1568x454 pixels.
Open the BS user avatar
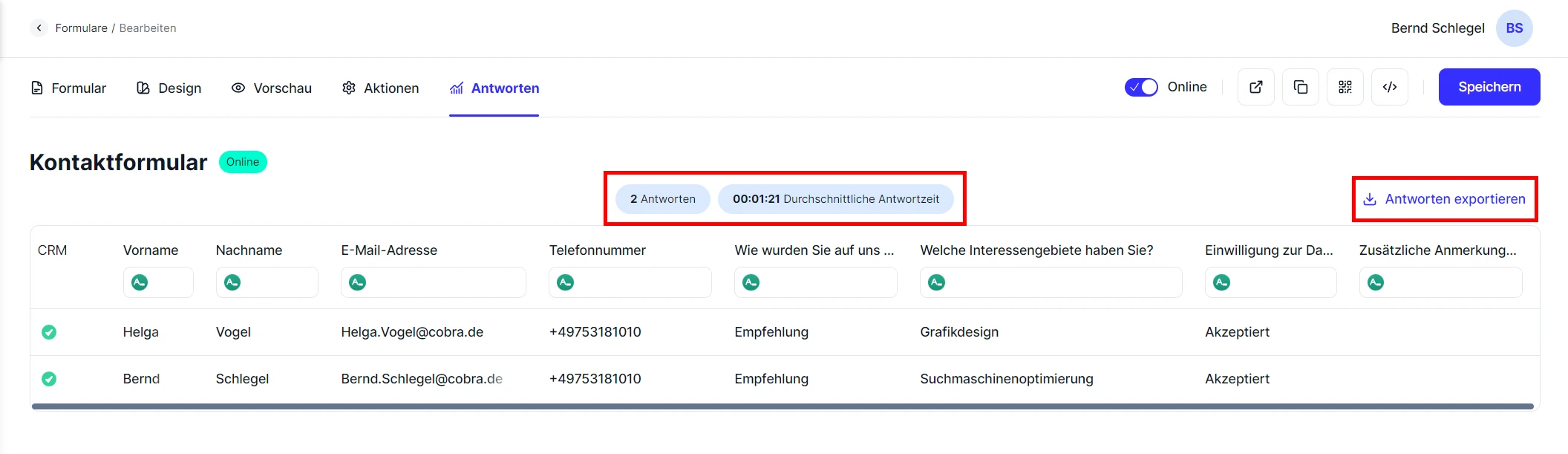[x=1515, y=28]
